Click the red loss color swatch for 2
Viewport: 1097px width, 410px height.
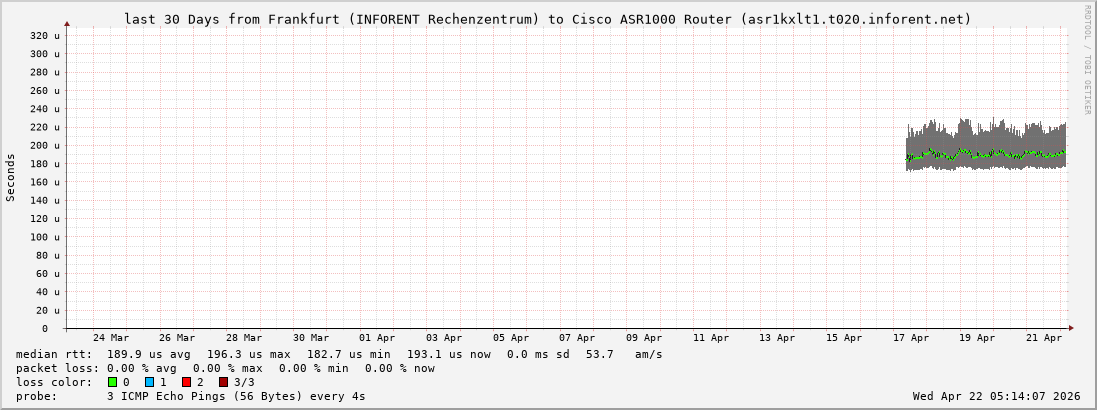click(186, 382)
